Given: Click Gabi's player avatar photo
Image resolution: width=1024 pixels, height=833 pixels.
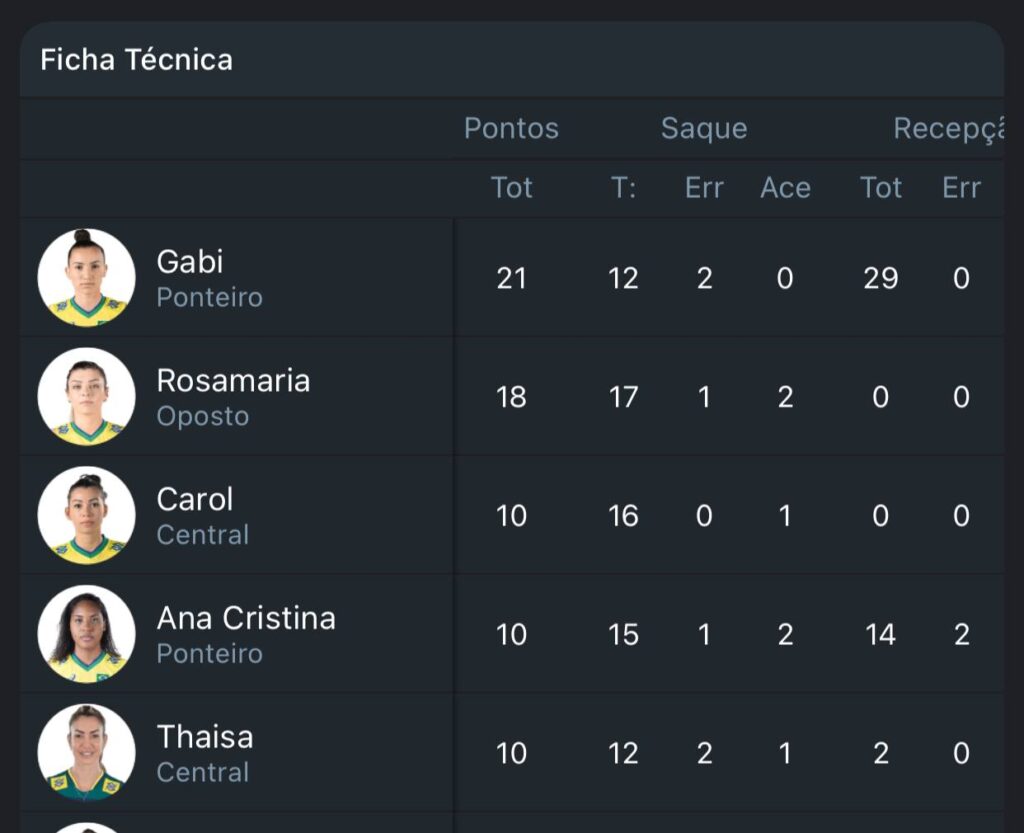Looking at the screenshot, I should [x=86, y=278].
